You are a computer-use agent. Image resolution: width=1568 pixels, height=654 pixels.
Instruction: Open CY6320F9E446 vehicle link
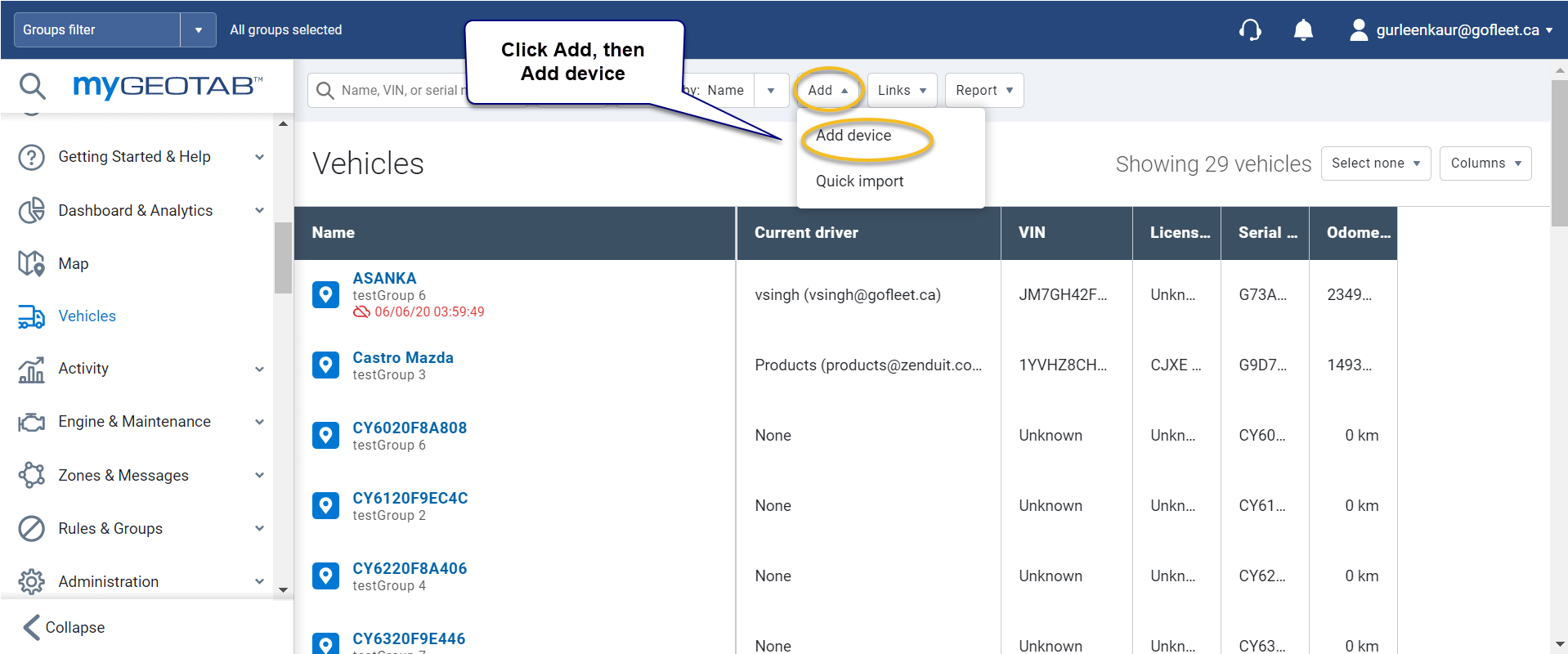(x=409, y=639)
